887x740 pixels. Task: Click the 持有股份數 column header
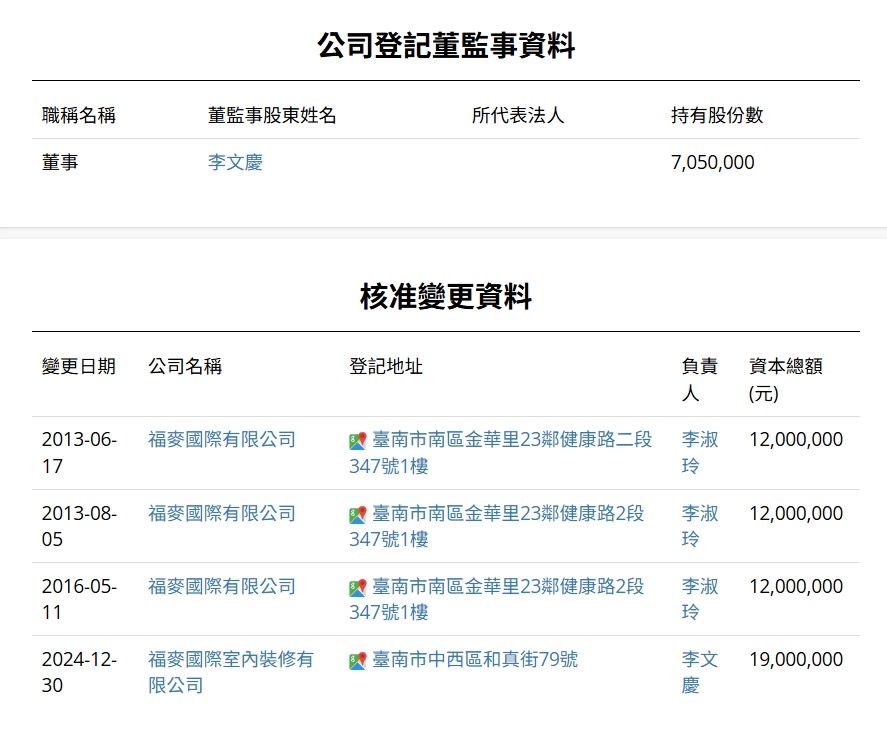tap(716, 115)
